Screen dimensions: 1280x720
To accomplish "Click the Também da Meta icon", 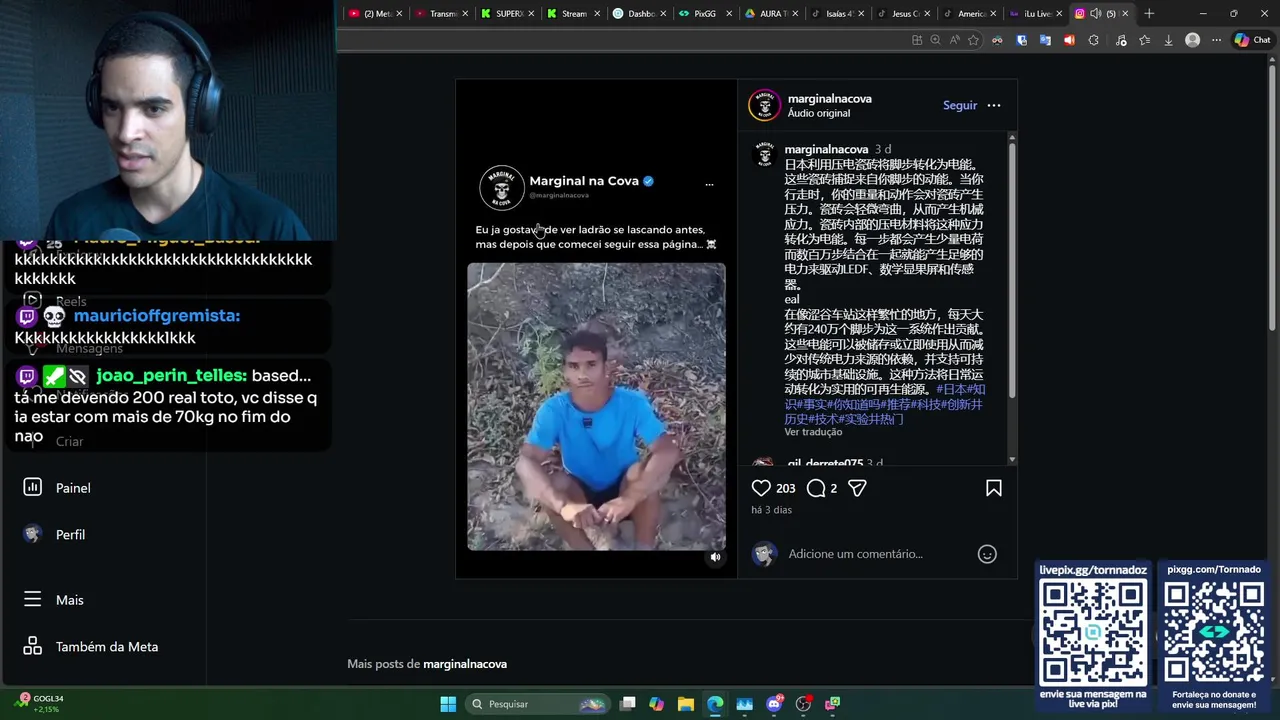I will tap(33, 646).
